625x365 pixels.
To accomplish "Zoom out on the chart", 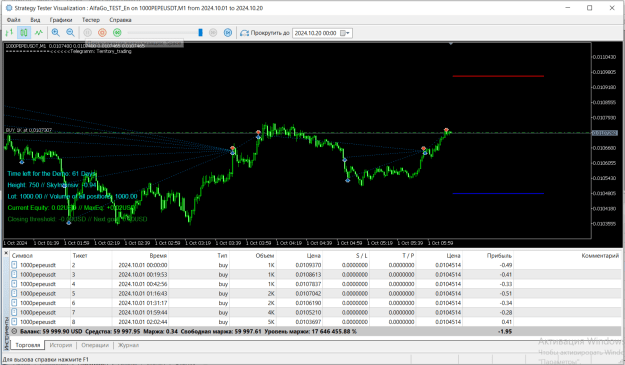I will 70,33.
